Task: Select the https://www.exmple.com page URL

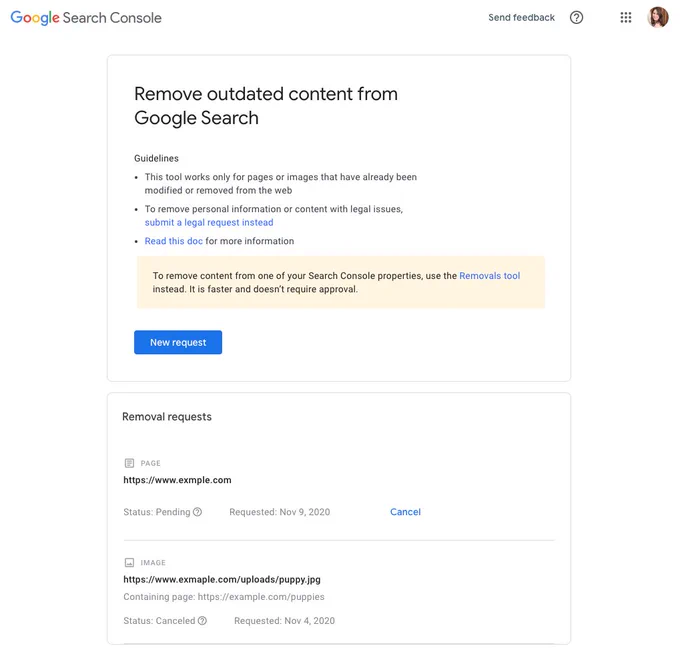Action: tap(177, 480)
